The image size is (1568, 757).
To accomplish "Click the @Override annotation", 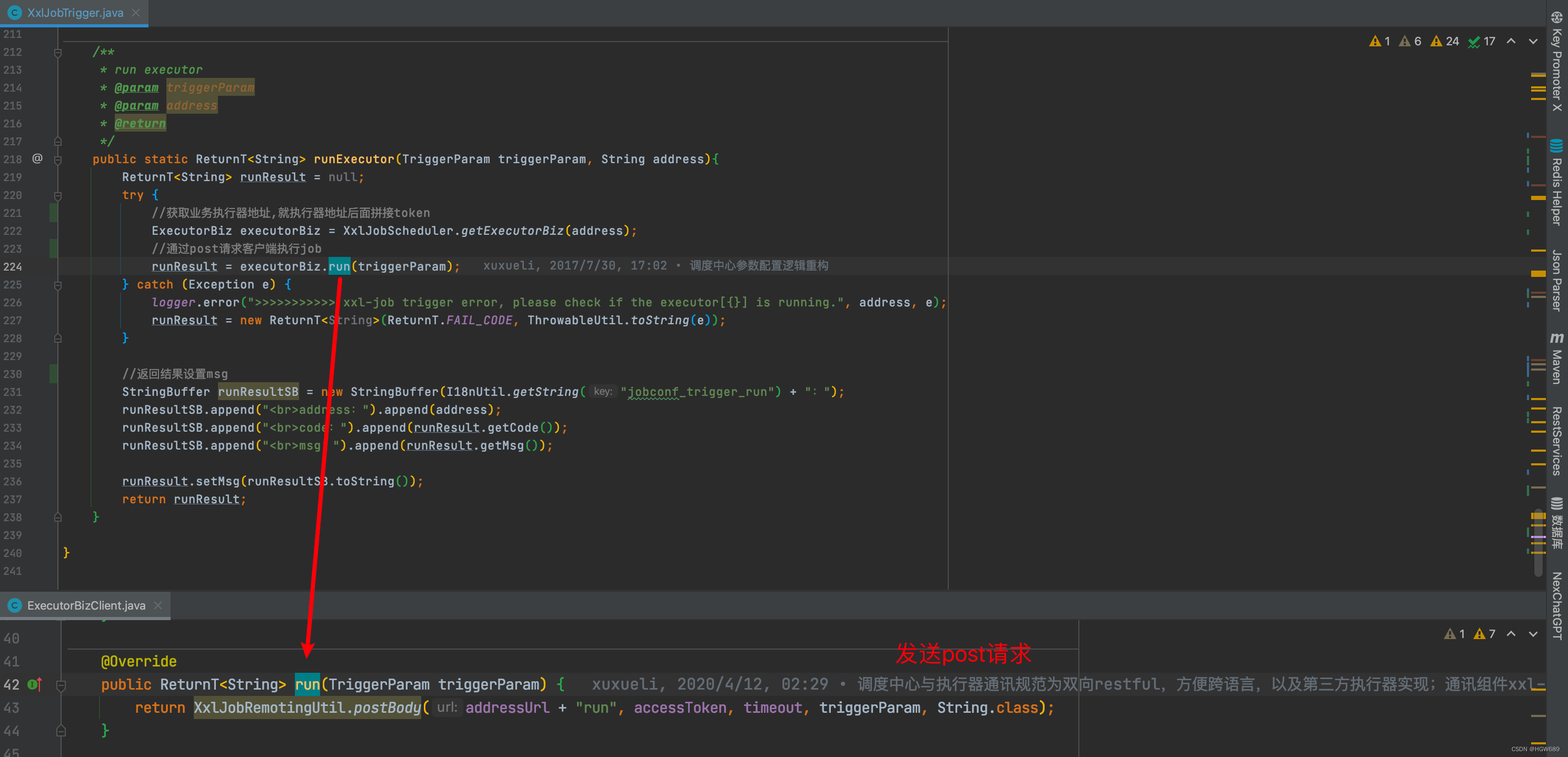I will point(139,662).
